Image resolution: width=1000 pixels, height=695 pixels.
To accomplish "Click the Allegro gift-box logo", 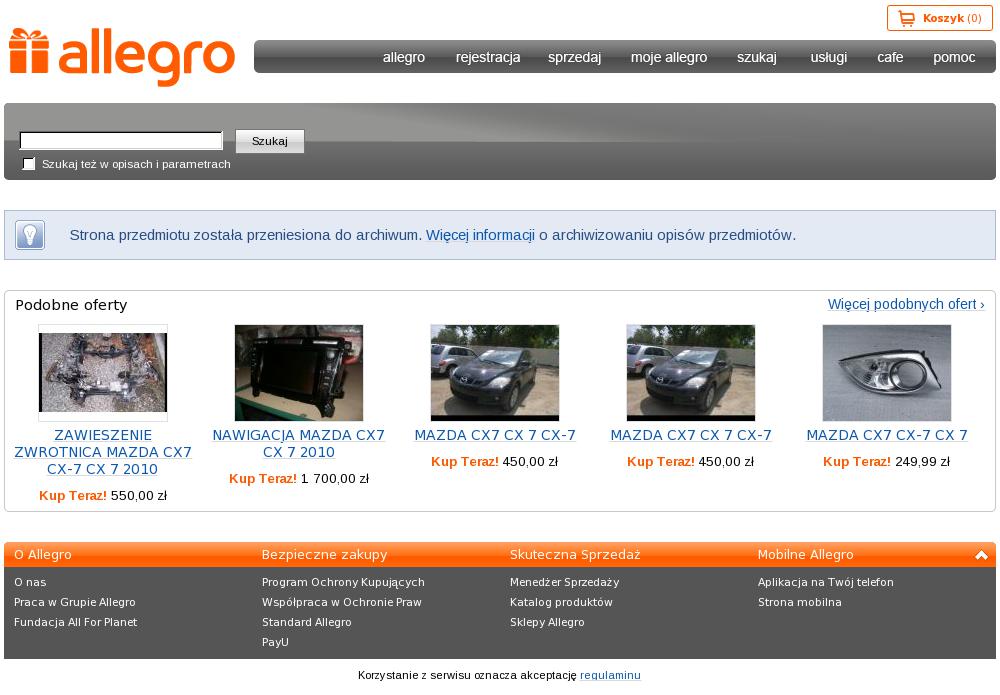I will point(122,57).
